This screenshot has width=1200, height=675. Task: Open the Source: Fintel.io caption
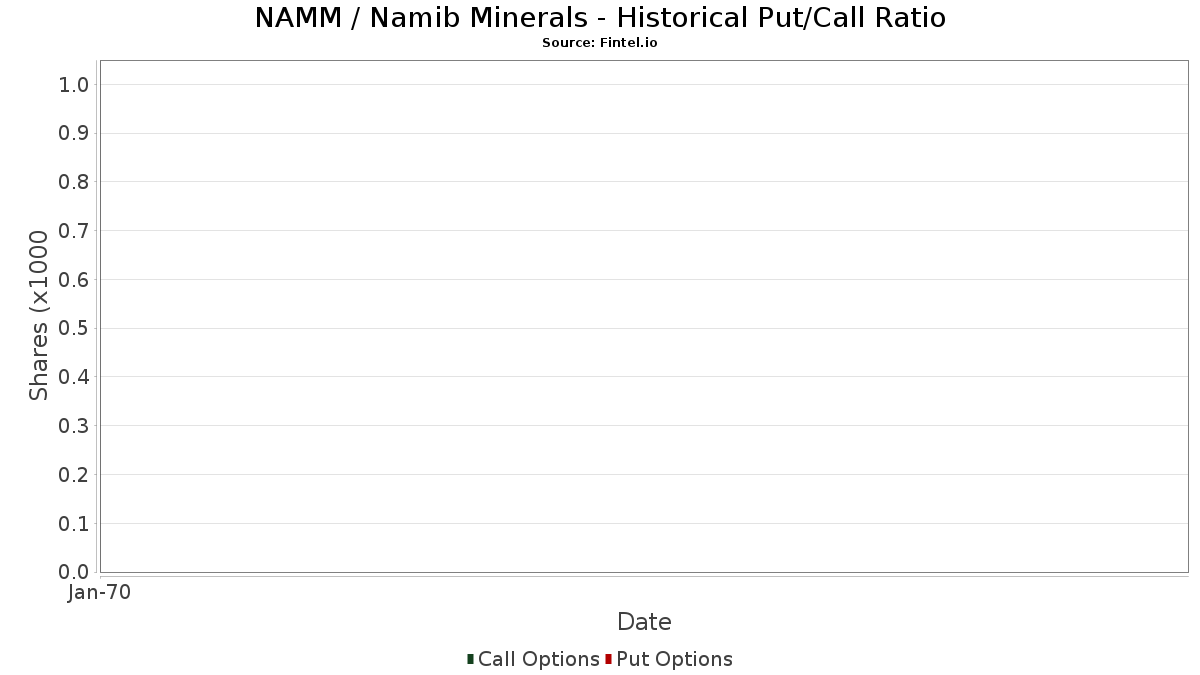tap(600, 43)
